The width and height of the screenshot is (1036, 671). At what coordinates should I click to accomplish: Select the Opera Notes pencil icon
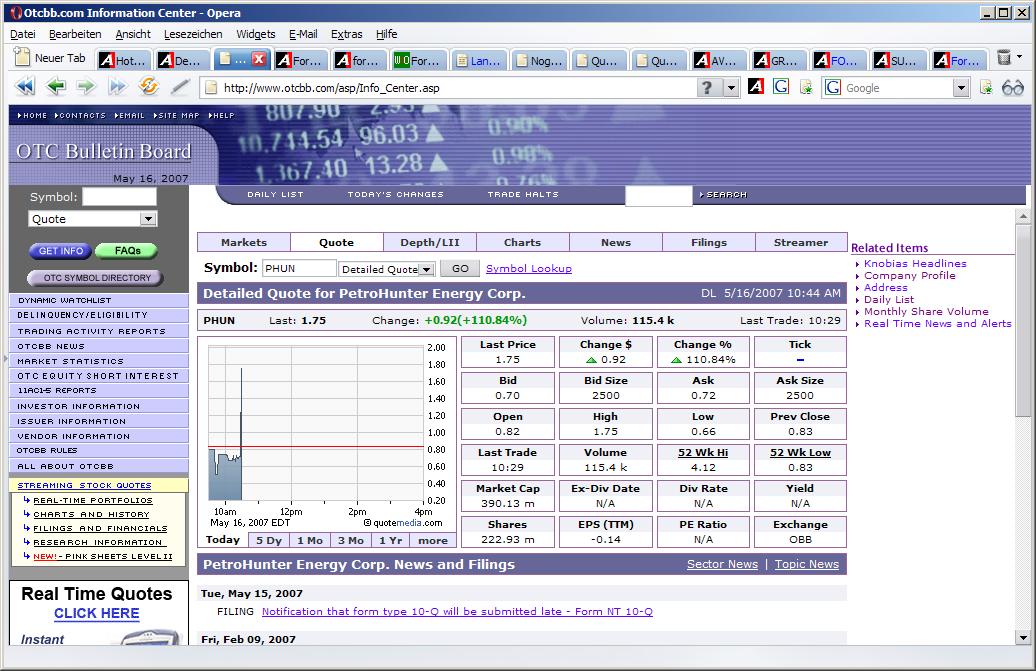(x=178, y=87)
